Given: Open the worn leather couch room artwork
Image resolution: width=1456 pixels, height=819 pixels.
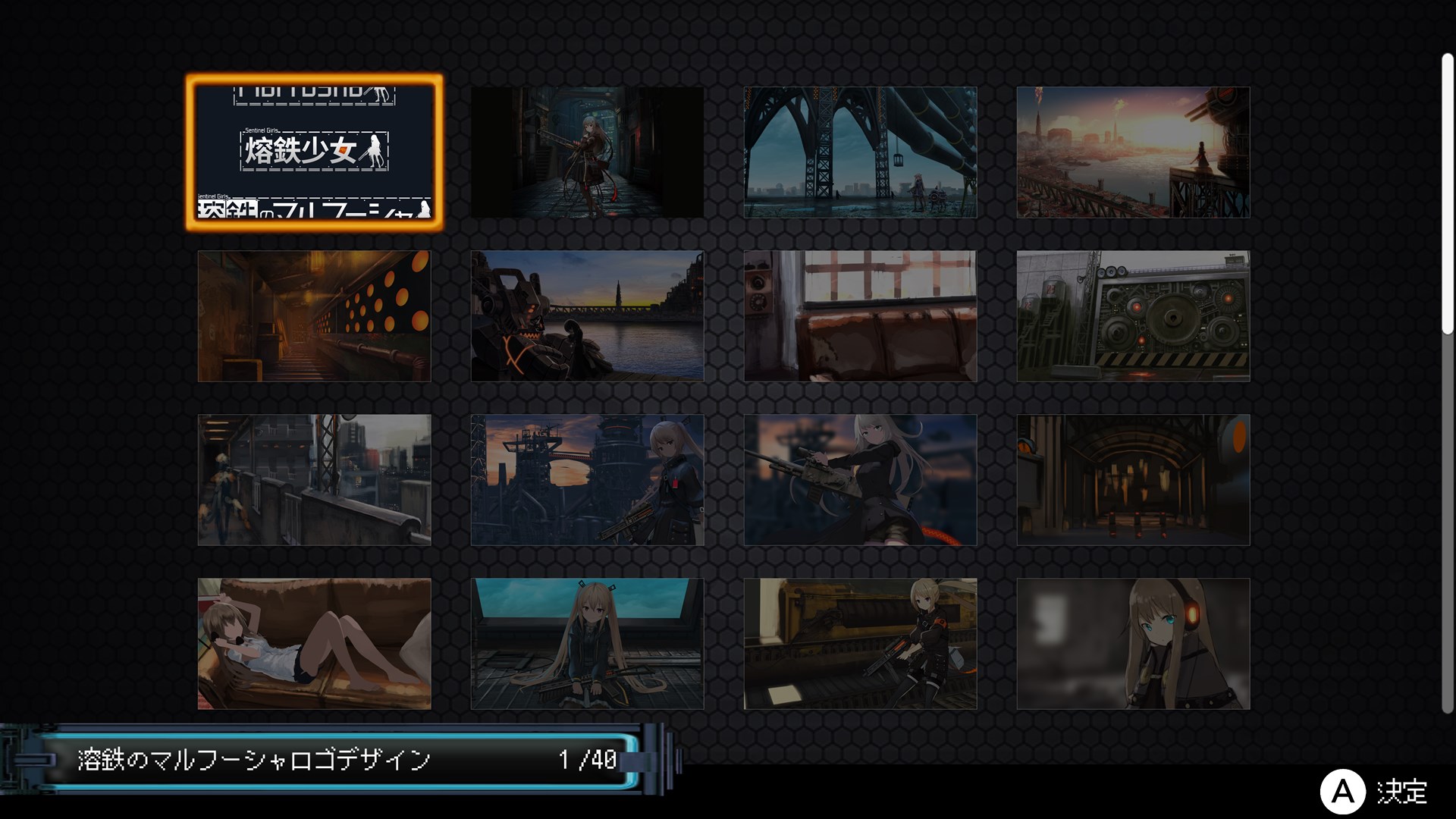Looking at the screenshot, I should pyautogui.click(x=860, y=316).
